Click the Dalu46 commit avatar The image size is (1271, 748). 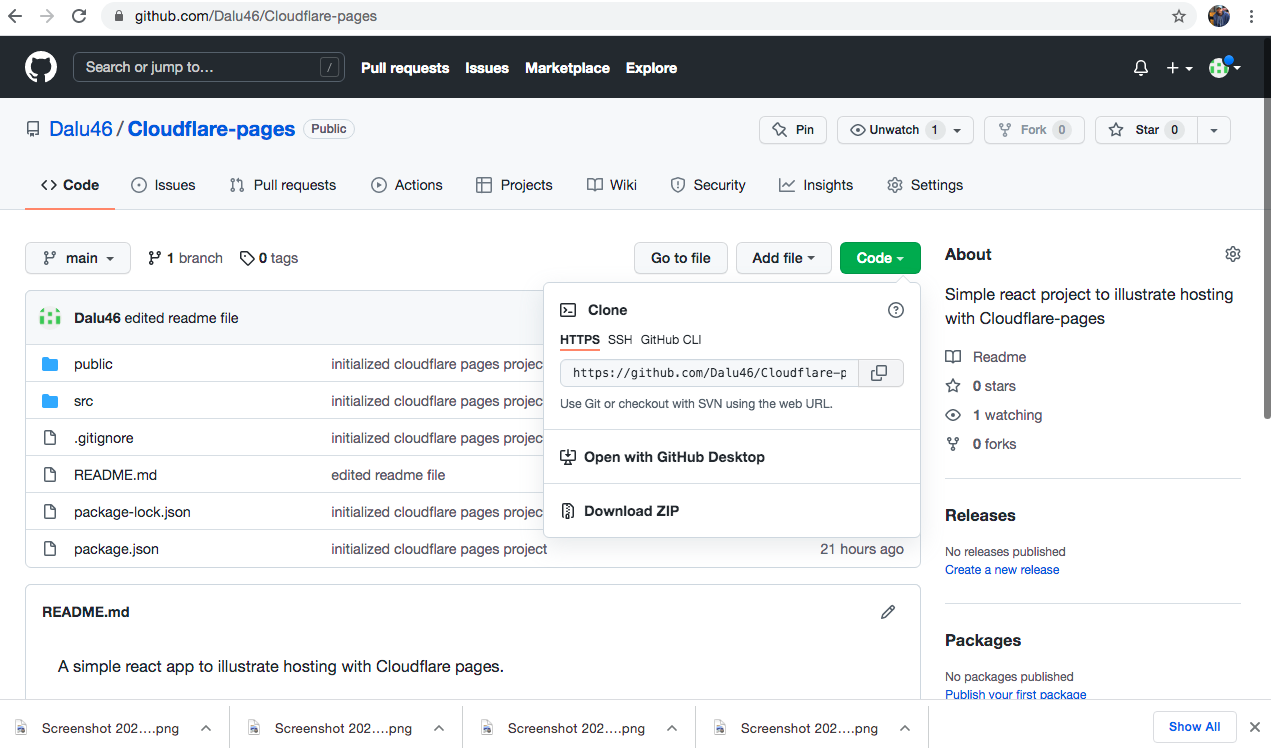tap(50, 317)
